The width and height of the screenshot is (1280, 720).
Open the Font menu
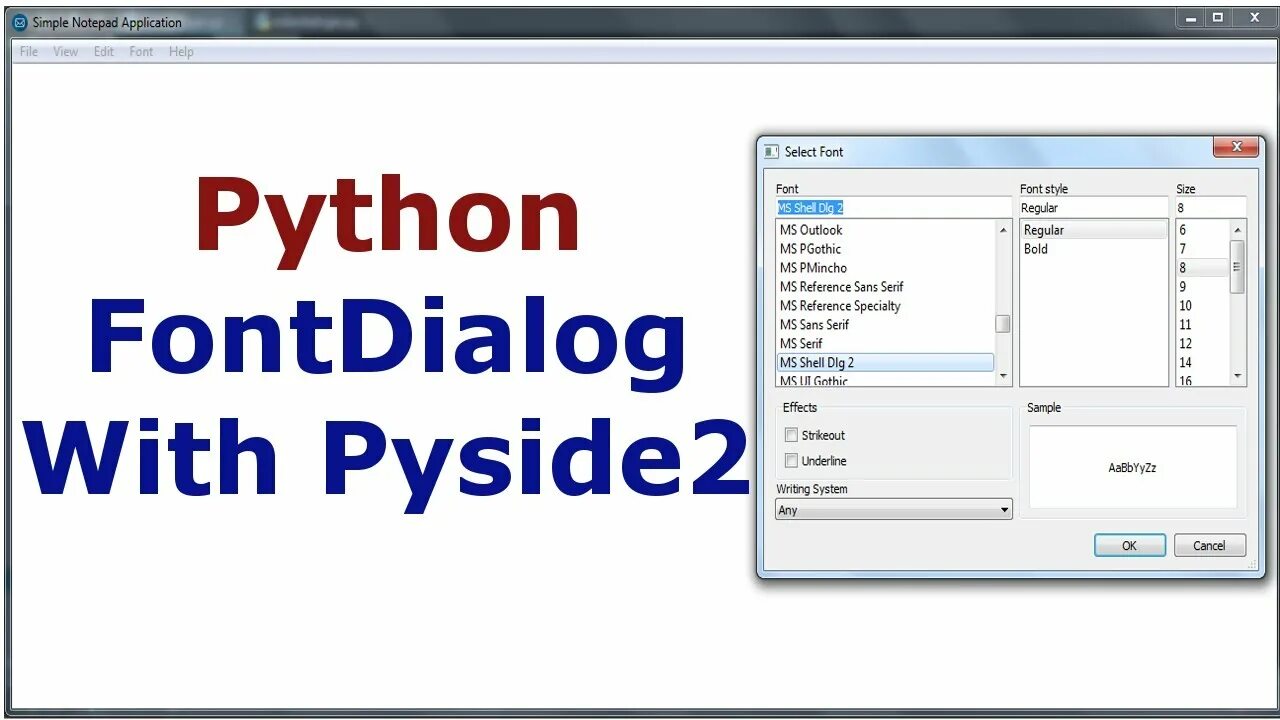coord(142,52)
